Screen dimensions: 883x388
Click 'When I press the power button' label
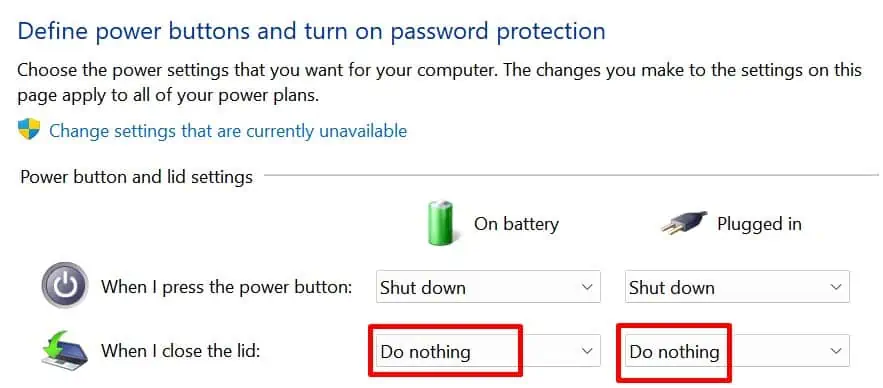coord(226,287)
